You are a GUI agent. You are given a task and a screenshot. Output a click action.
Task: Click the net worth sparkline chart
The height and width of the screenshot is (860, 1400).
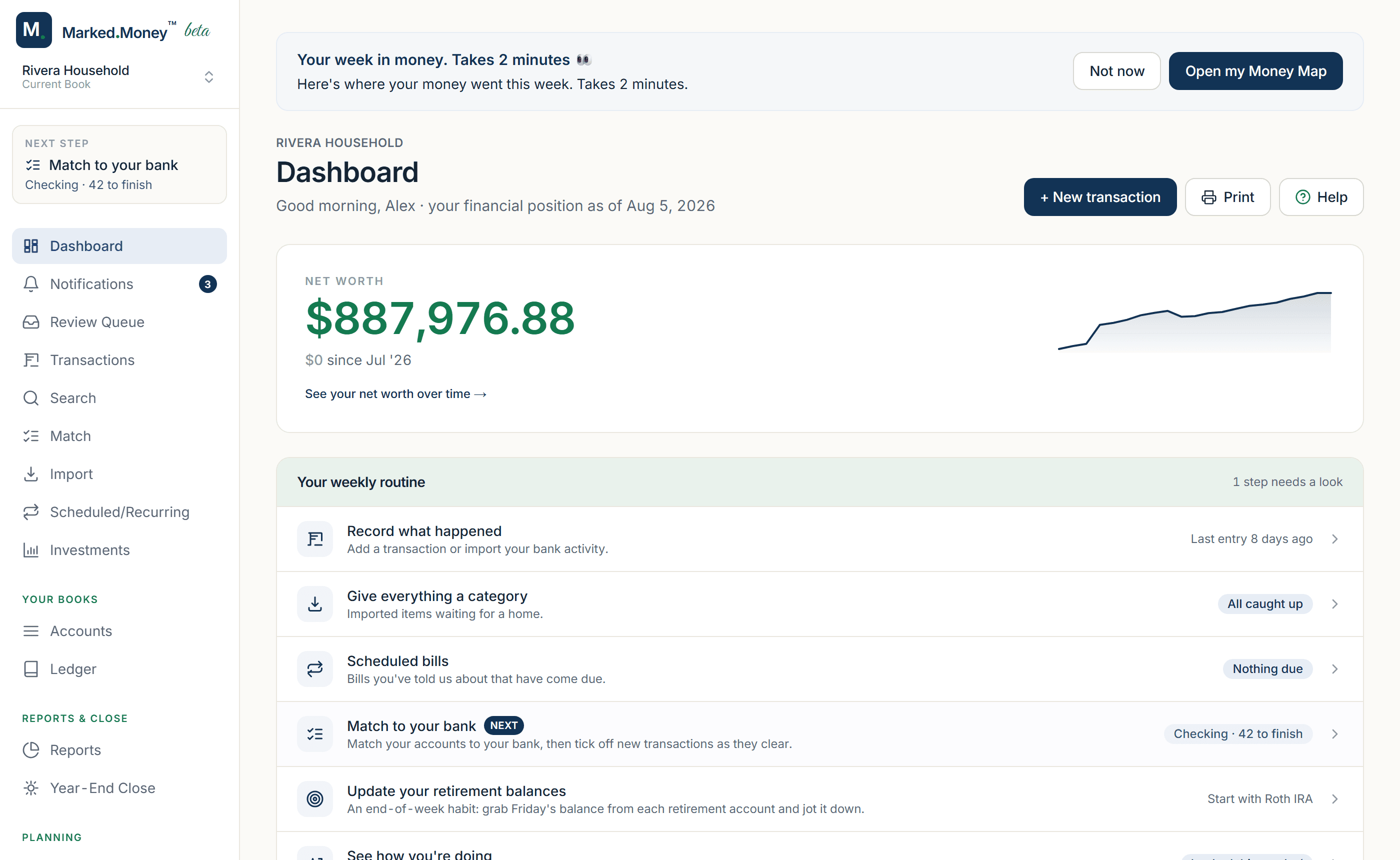point(1194,321)
